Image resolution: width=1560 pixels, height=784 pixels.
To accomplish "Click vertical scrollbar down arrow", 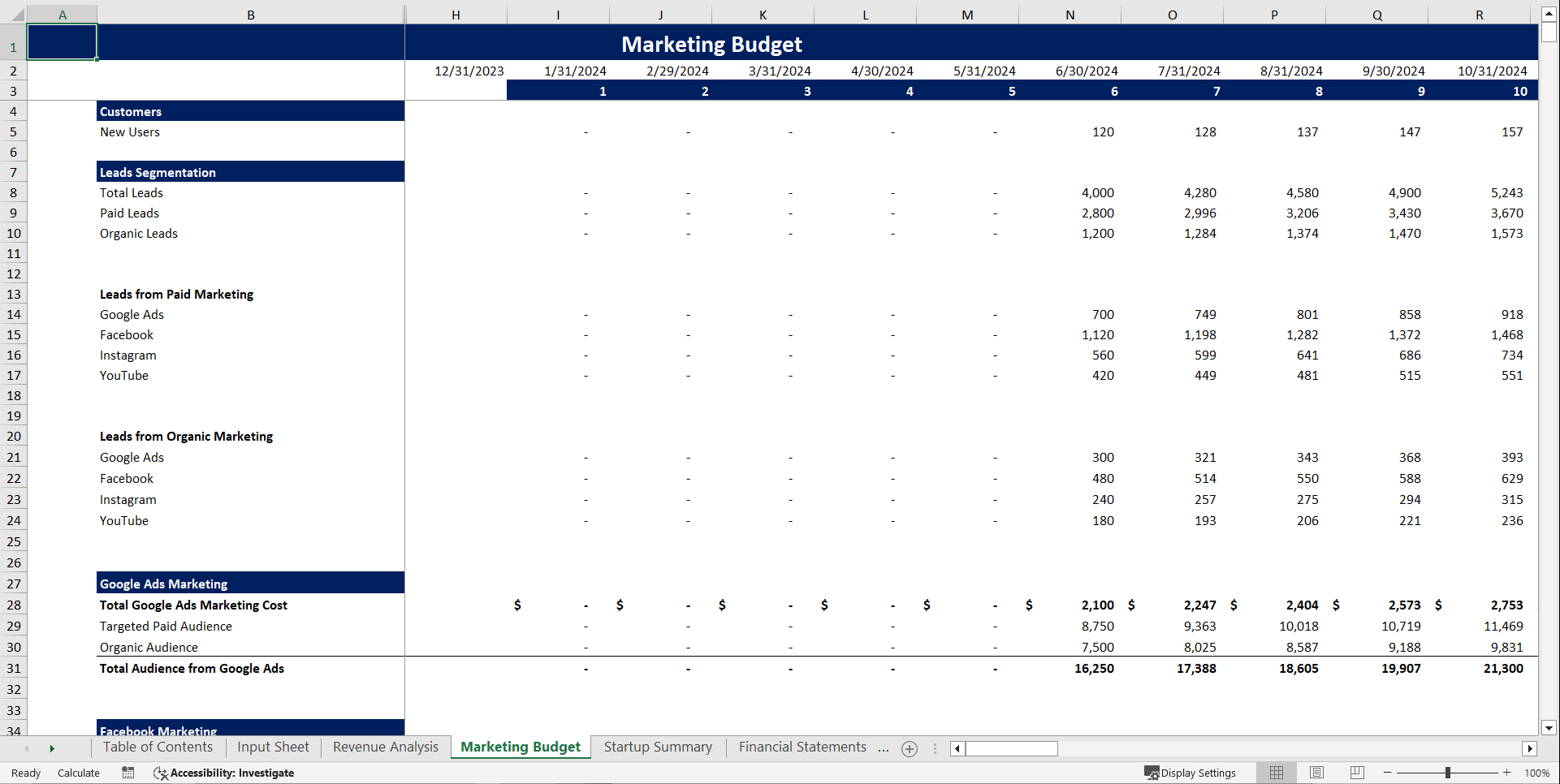I will (1549, 728).
